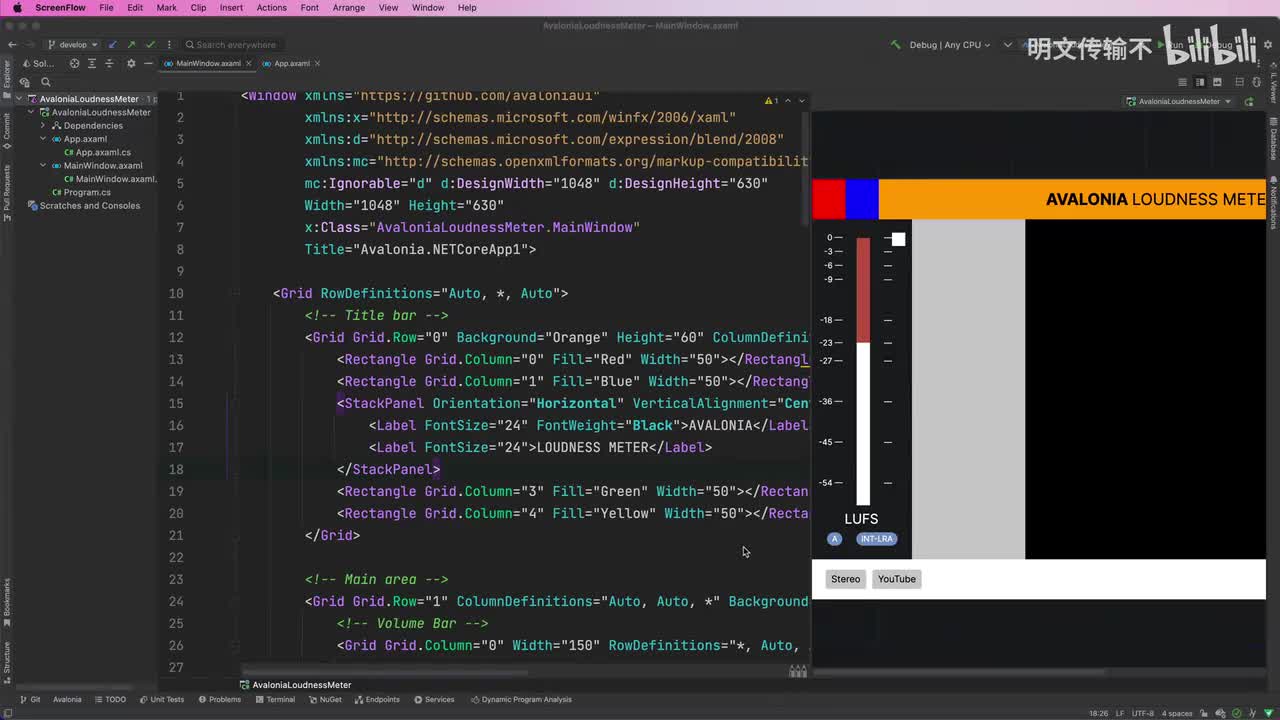
Task: Open the develop branch dropdown
Action: point(73,45)
